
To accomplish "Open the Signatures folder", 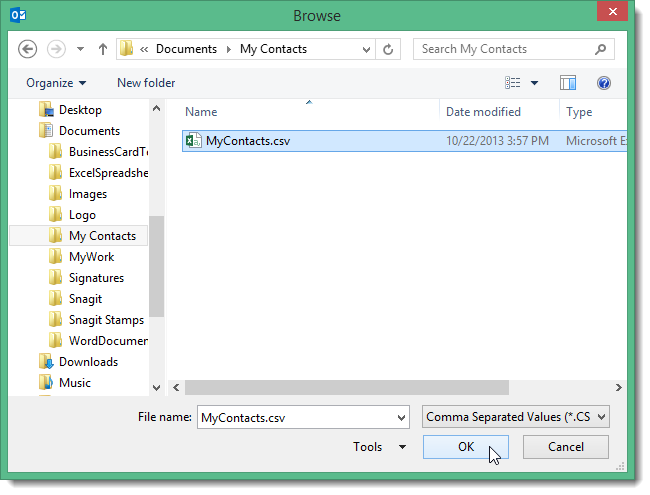I will 96,278.
